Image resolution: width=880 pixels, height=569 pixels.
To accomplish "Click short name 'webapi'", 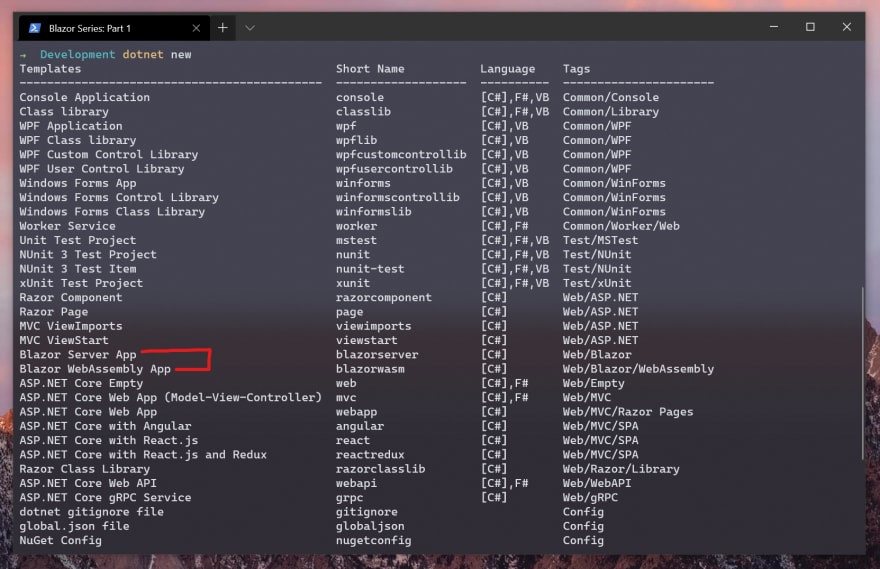I will tap(356, 483).
